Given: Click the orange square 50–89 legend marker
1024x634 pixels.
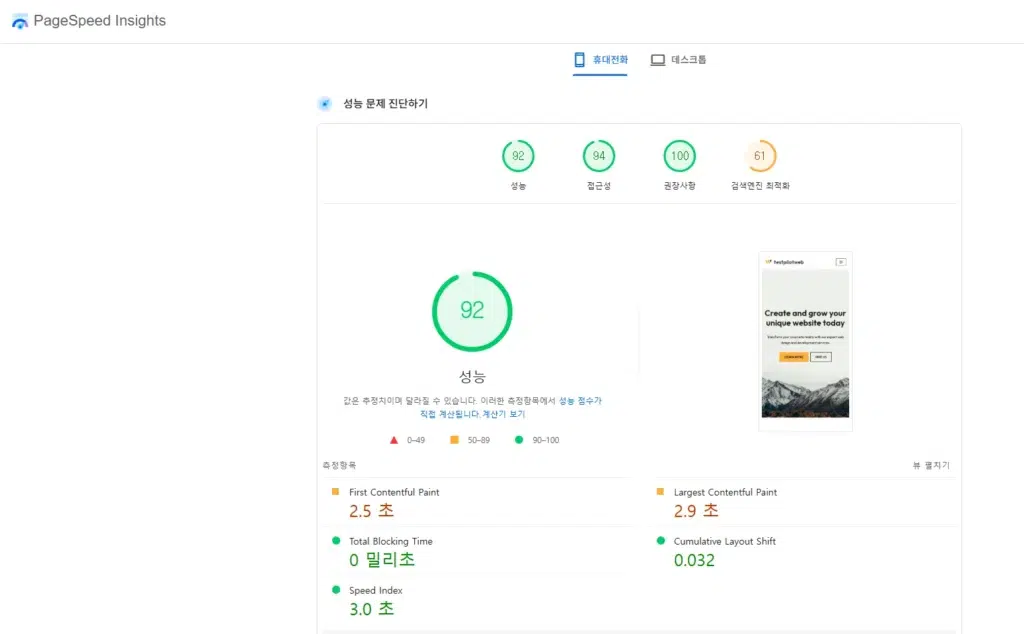Looking at the screenshot, I should pyautogui.click(x=455, y=438).
